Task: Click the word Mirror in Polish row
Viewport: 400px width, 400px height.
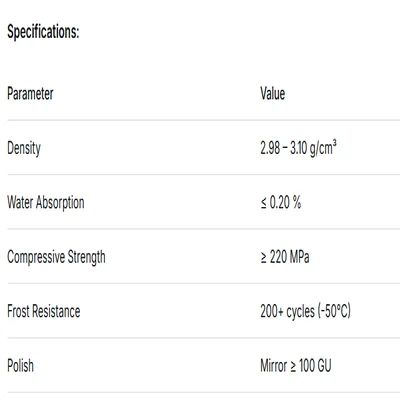Action: click(x=274, y=366)
